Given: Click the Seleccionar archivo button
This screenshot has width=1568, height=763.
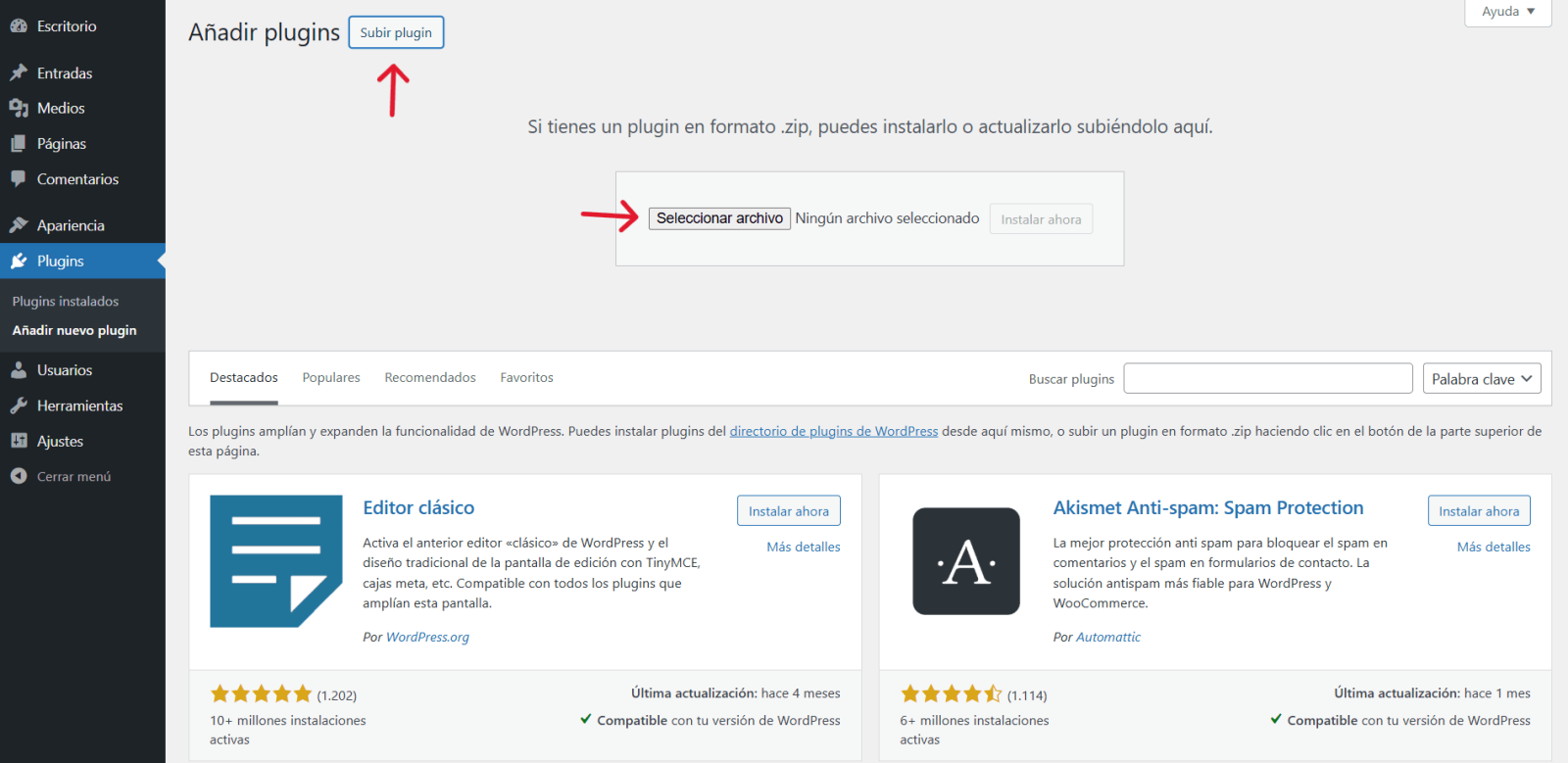Looking at the screenshot, I should pyautogui.click(x=719, y=218).
